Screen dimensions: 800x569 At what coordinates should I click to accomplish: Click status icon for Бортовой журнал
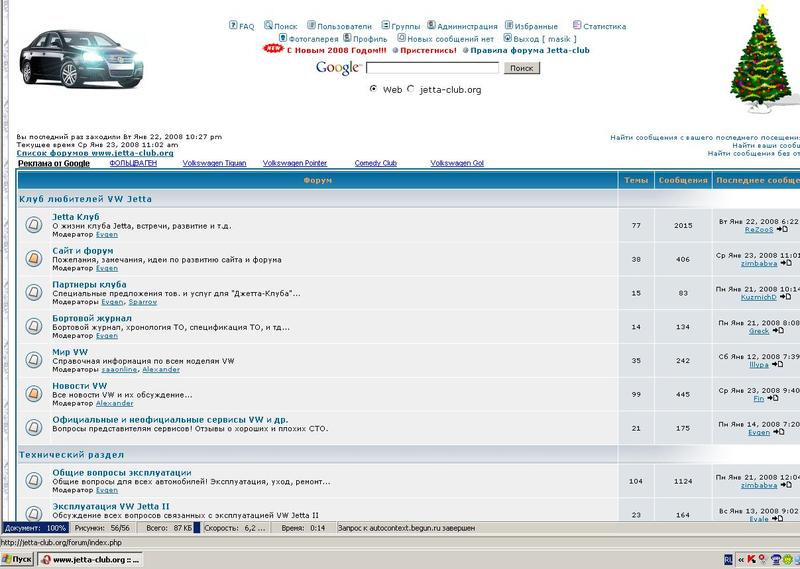pyautogui.click(x=34, y=326)
